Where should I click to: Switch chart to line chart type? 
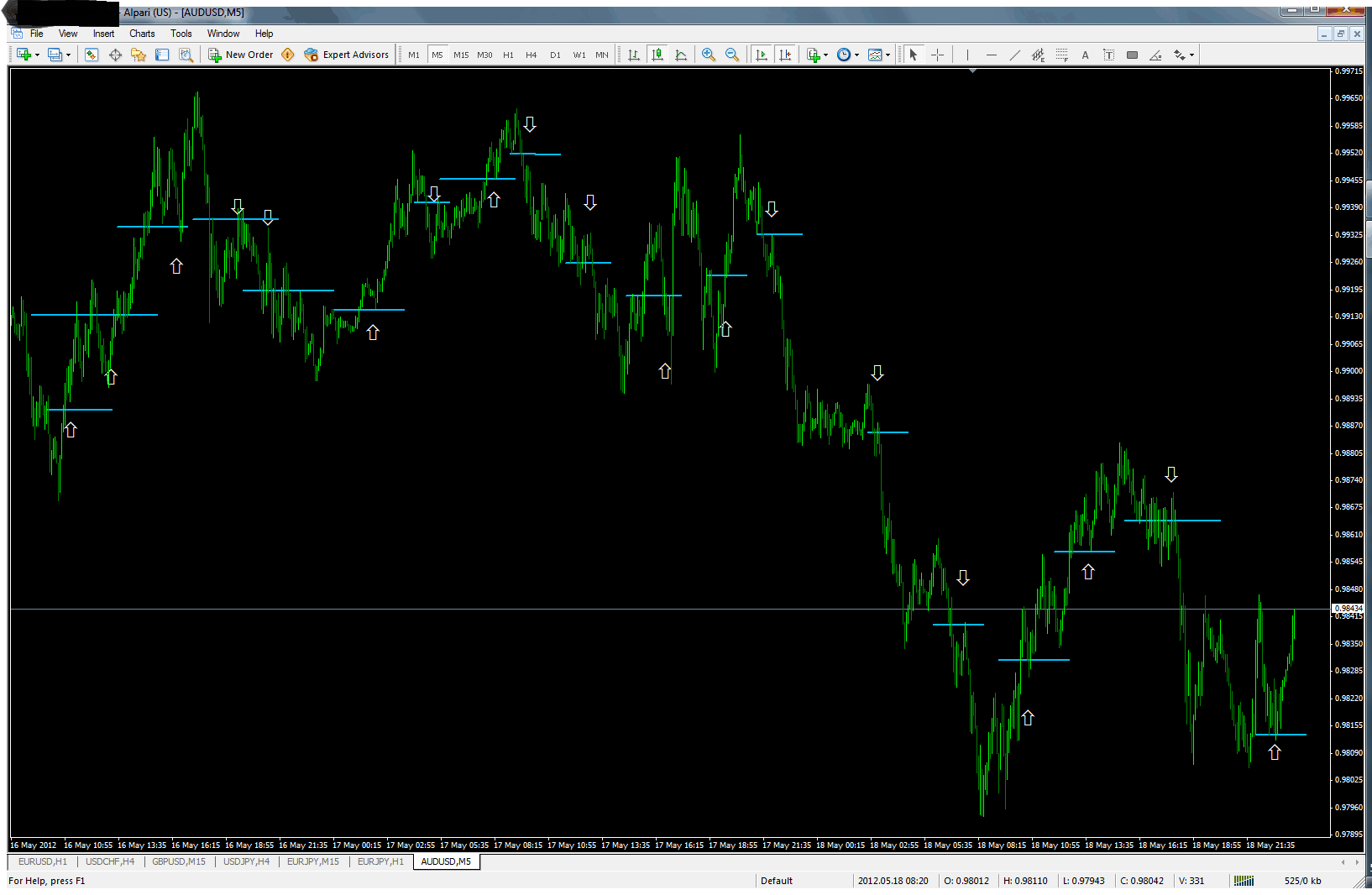(x=681, y=55)
